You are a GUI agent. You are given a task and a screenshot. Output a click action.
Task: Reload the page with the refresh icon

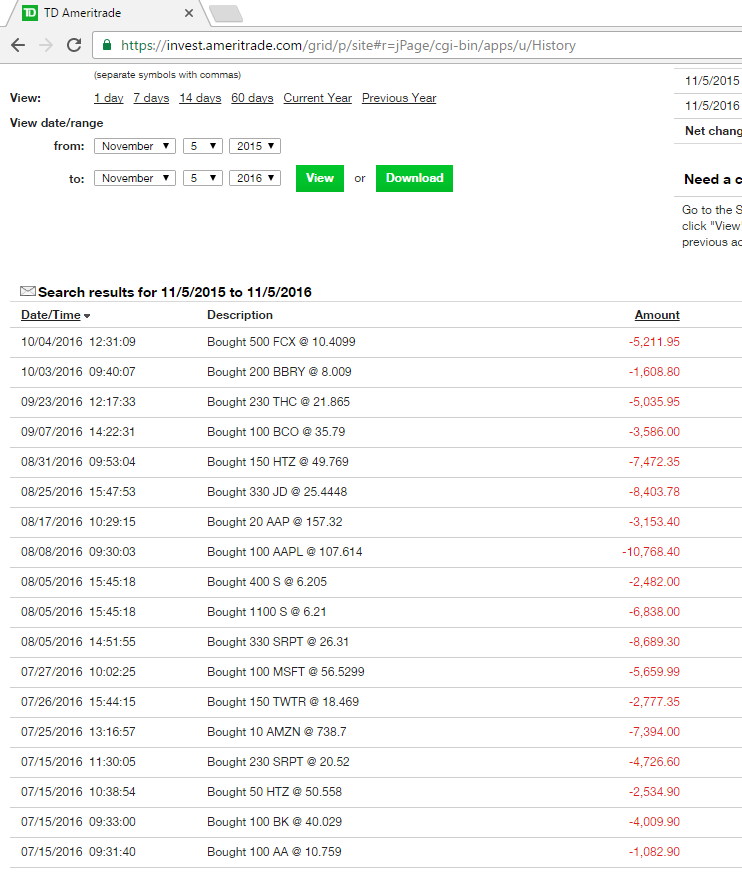tap(74, 45)
